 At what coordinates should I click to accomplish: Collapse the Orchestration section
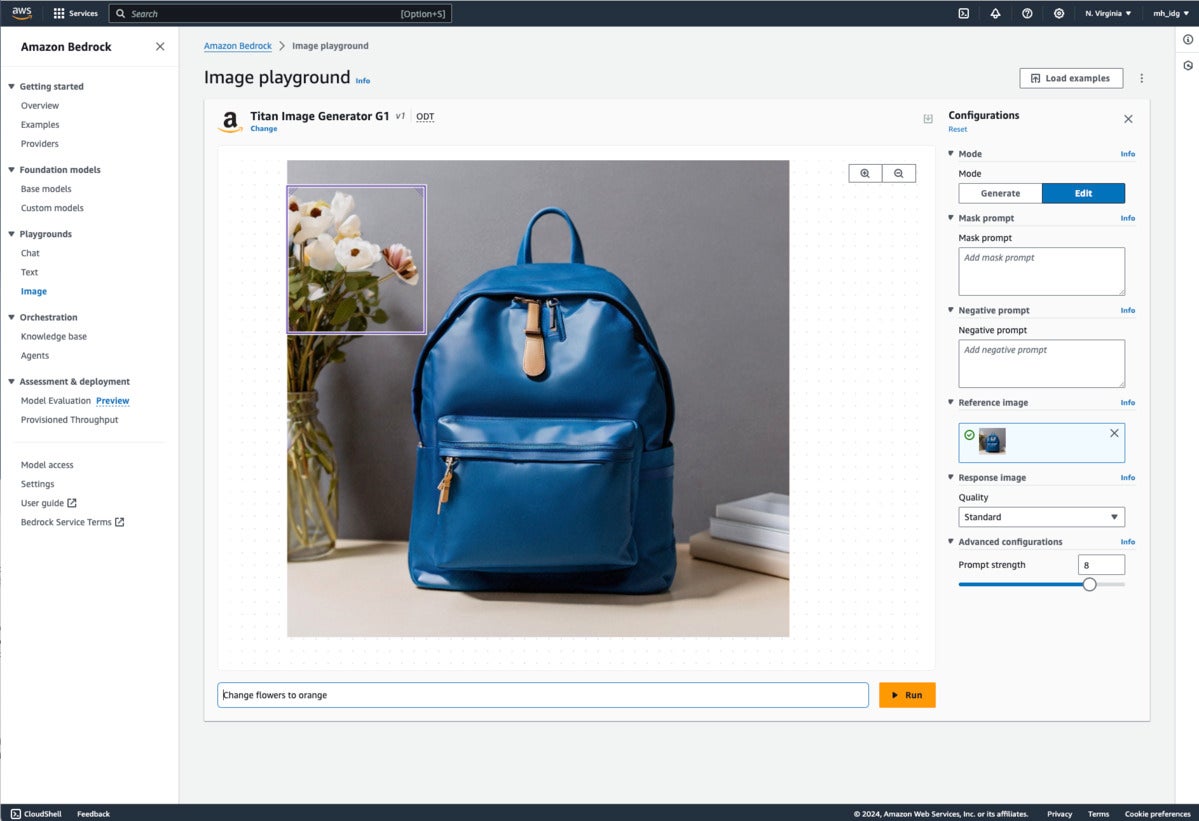11,317
